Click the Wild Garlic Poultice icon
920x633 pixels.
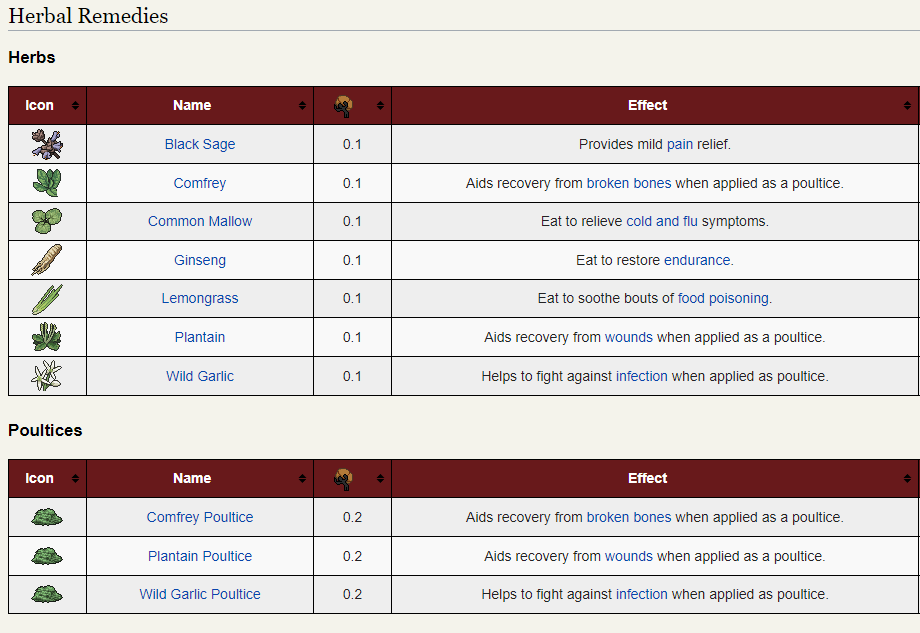(x=47, y=594)
